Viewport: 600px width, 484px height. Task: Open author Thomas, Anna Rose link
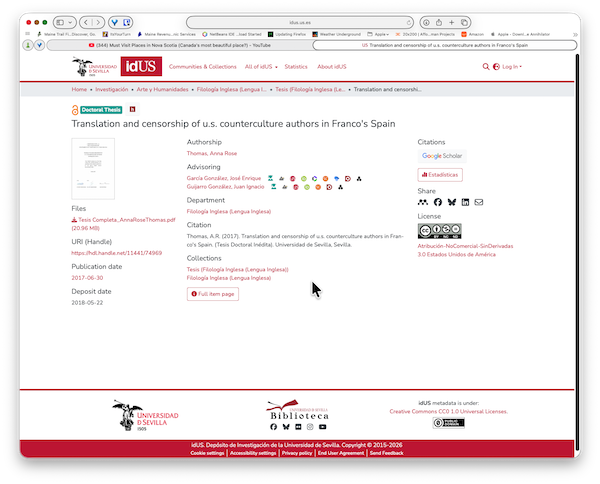pyautogui.click(x=212, y=153)
